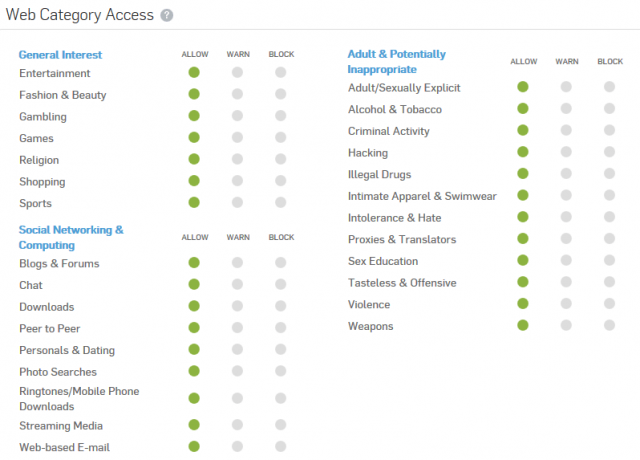Choose Warn for Personals & Dating
Viewport: 640px width, 460px height.
tap(237, 349)
